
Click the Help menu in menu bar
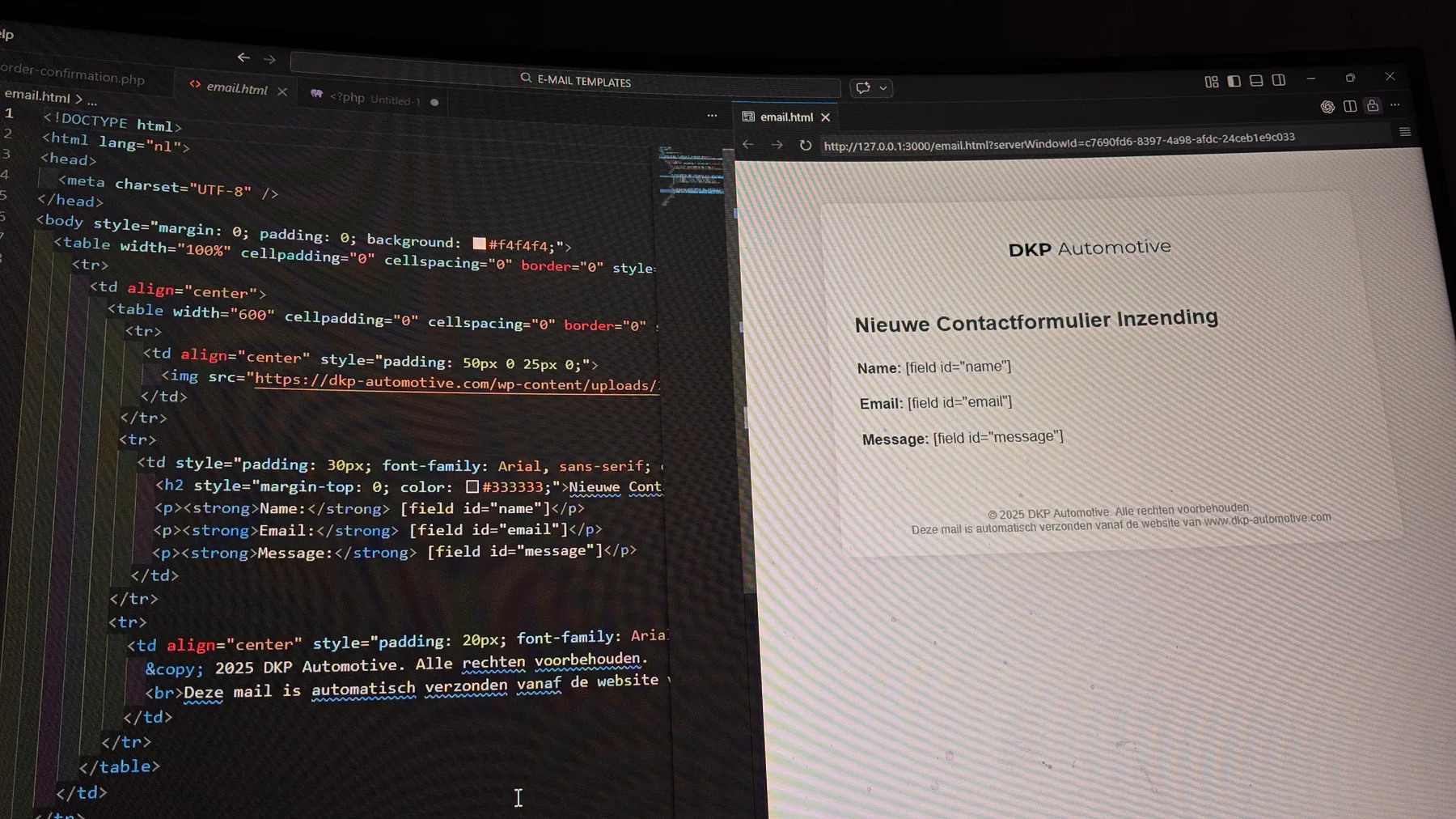coord(6,34)
